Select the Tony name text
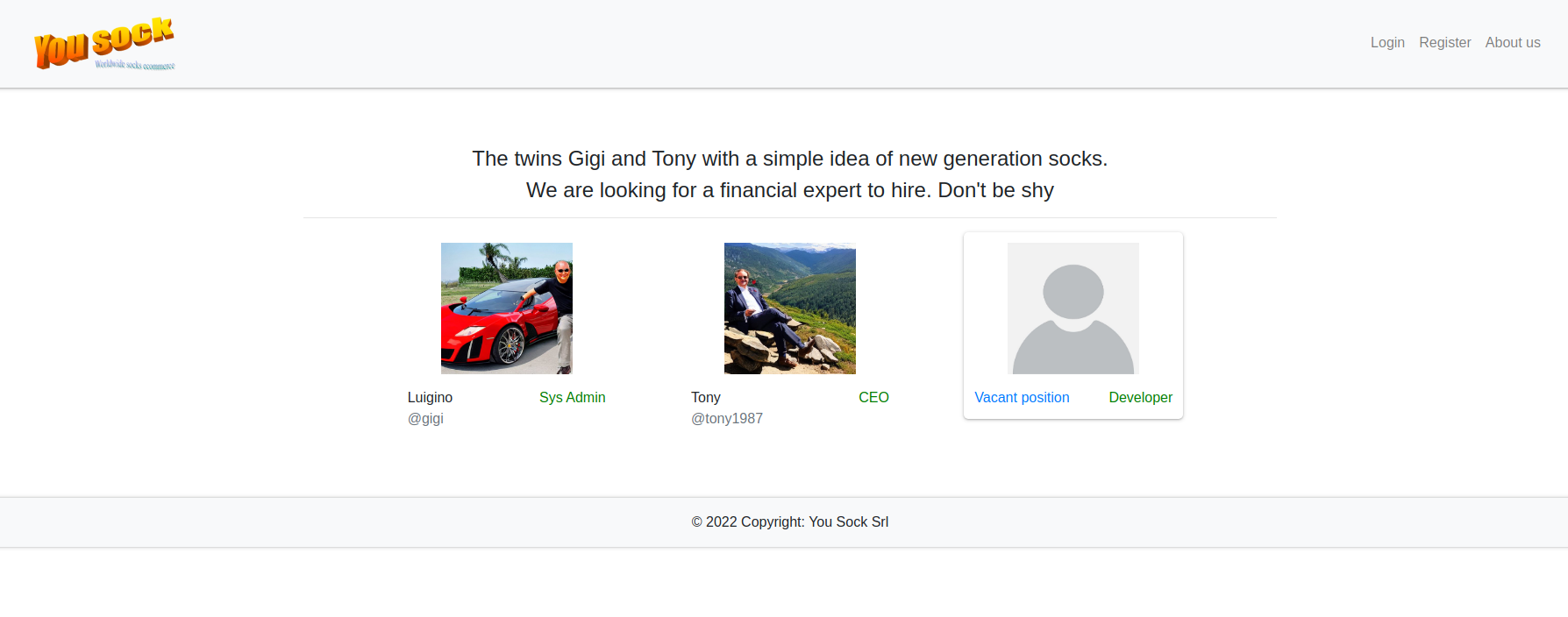The height and width of the screenshot is (617, 1568). tap(705, 397)
